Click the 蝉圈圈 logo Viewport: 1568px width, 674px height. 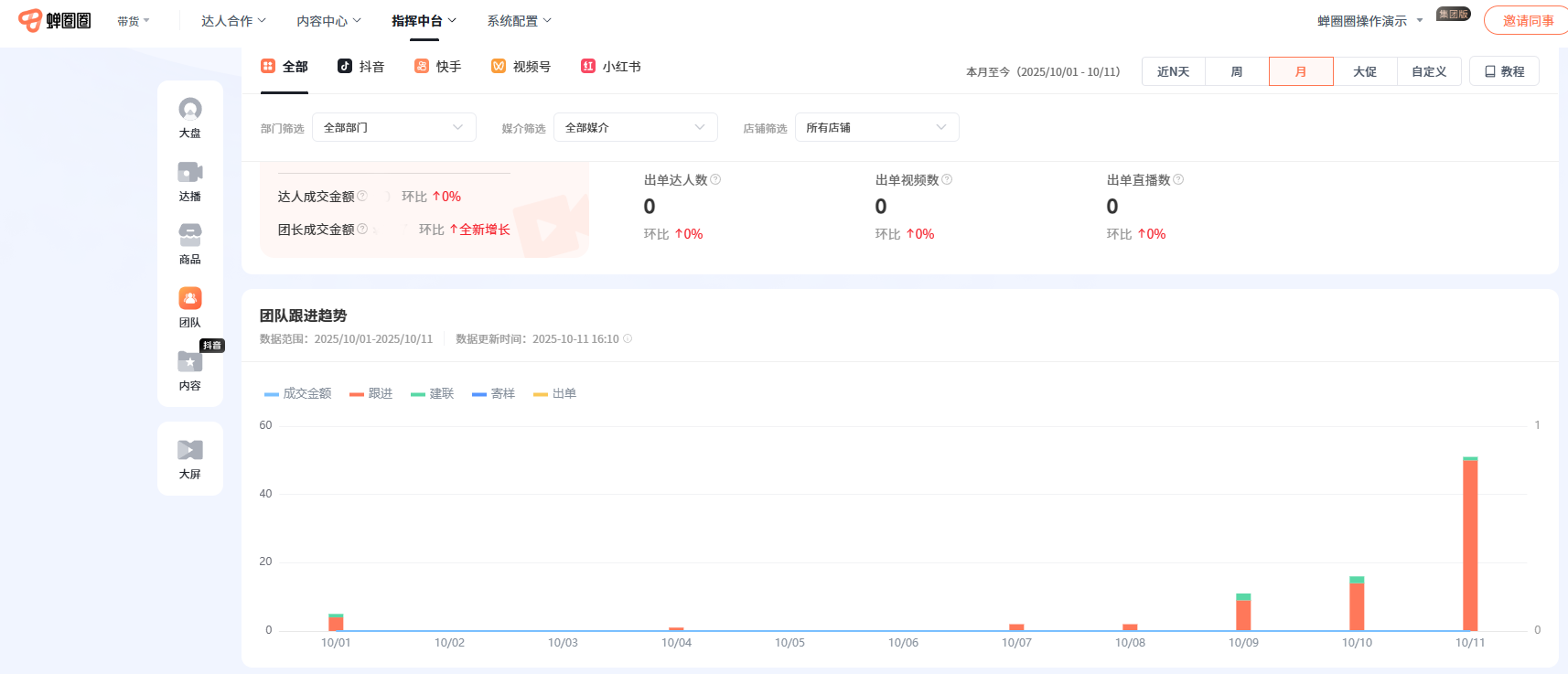point(55,20)
